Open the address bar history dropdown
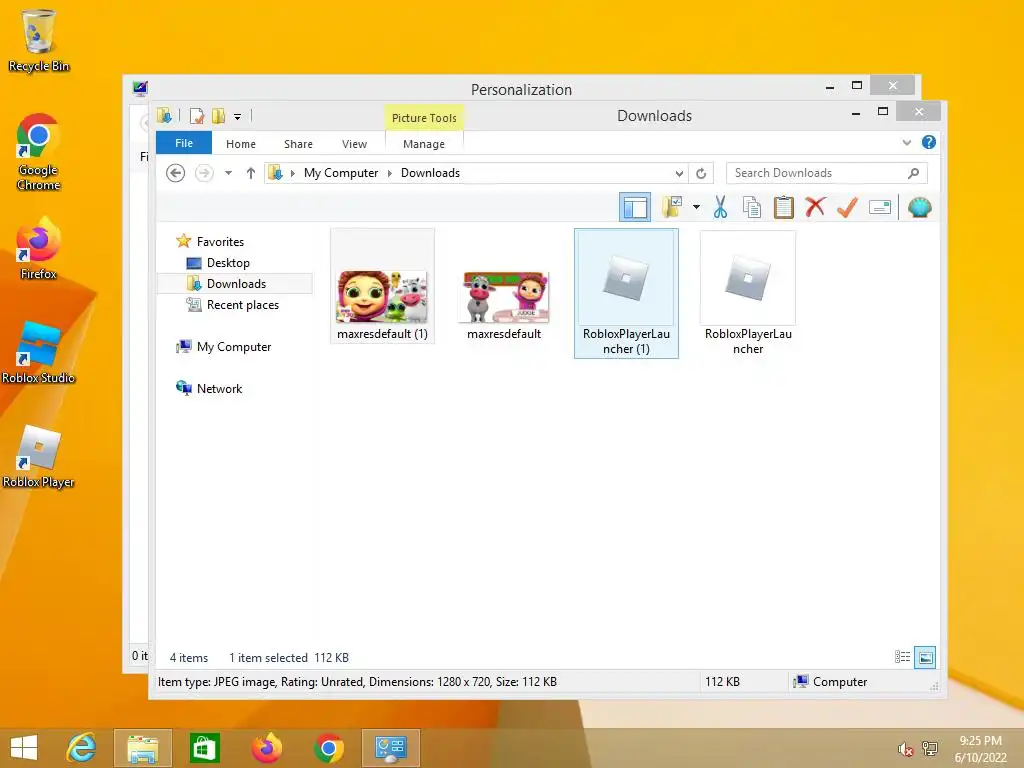 point(679,173)
